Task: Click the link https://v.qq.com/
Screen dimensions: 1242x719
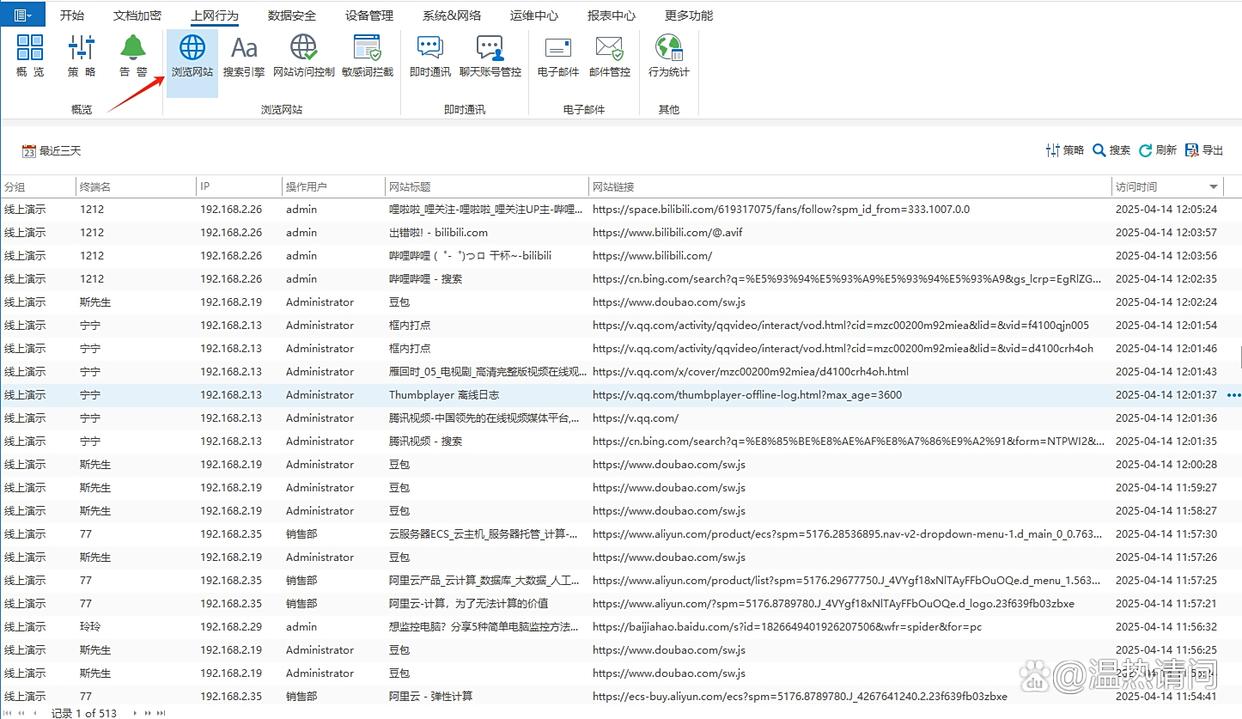Action: [x=635, y=418]
